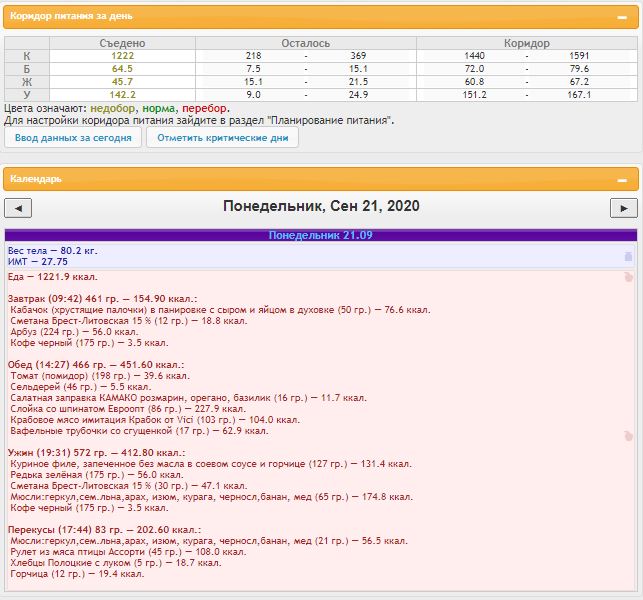
Task: Select the Коридор column header
Action: tap(527, 43)
